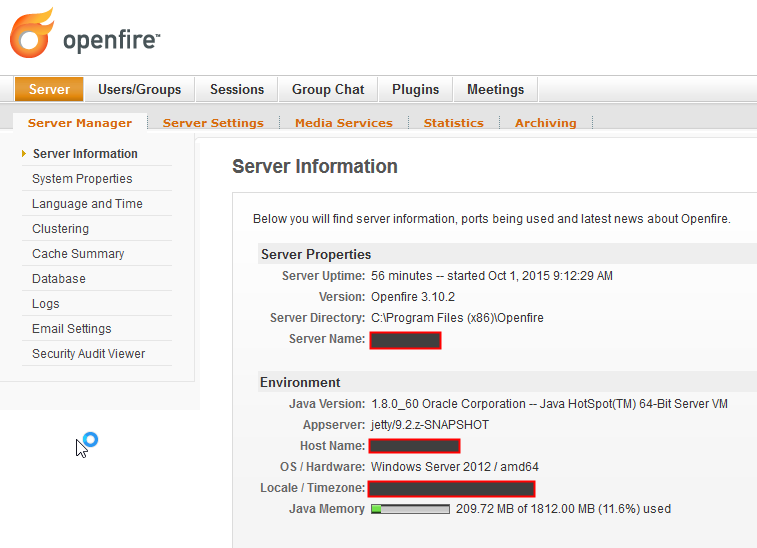Open System Properties in the sidebar
The image size is (757, 548).
coord(82,179)
